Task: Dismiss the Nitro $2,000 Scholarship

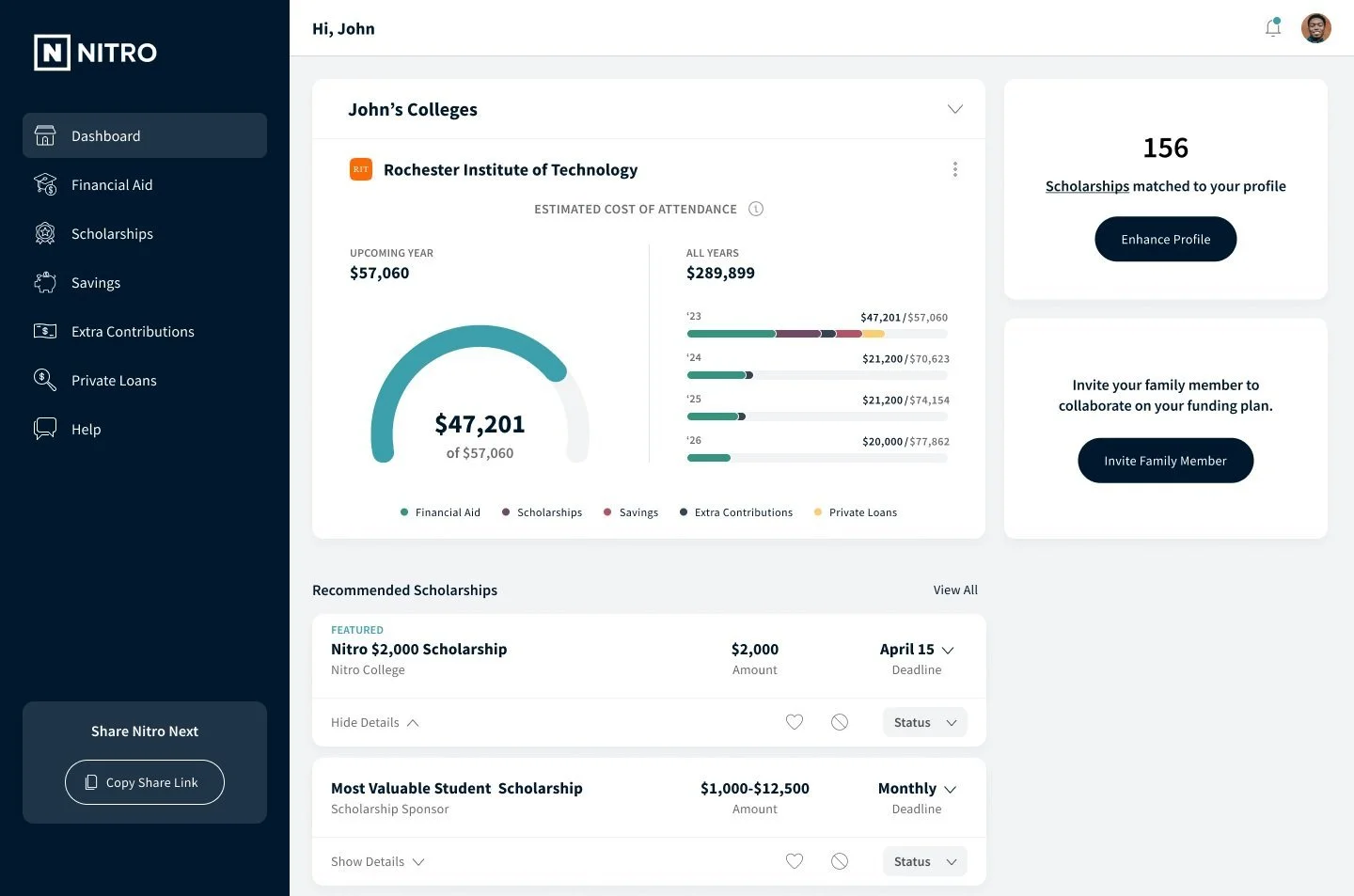Action: click(x=840, y=722)
